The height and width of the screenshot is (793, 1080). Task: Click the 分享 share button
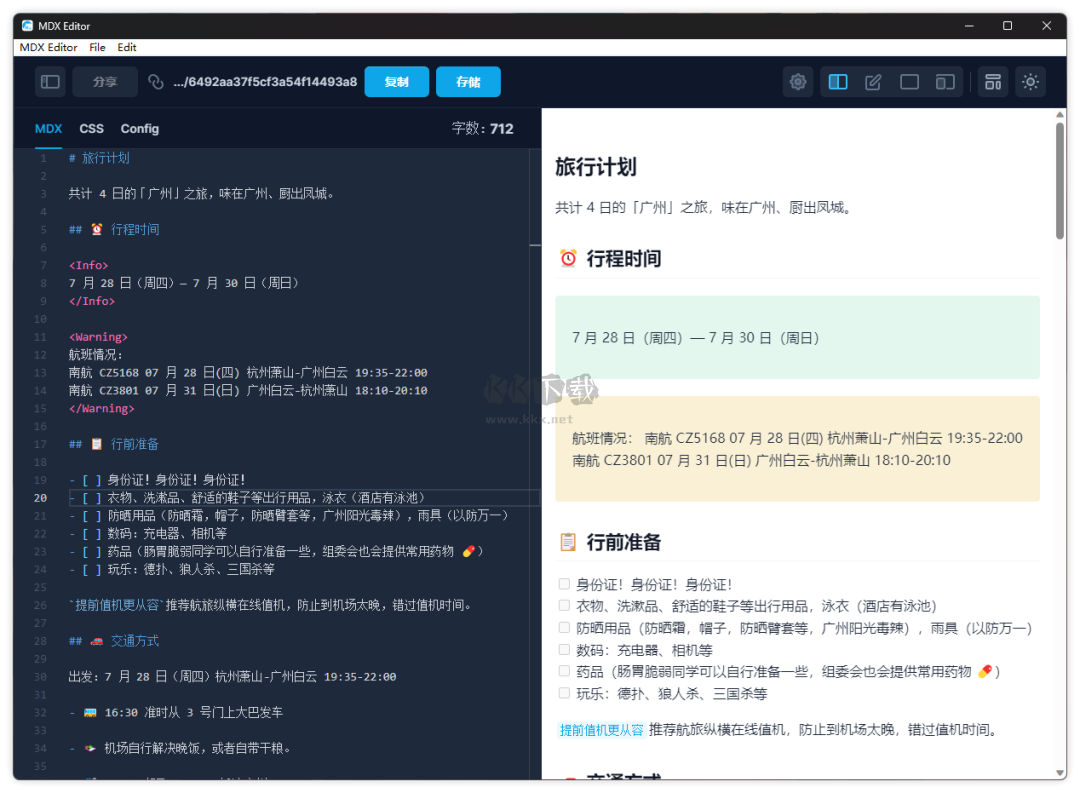pyautogui.click(x=105, y=82)
